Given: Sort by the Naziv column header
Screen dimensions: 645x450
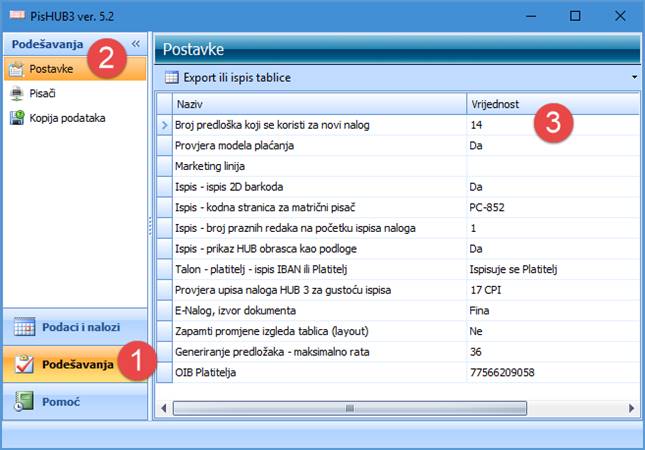Looking at the screenshot, I should coord(320,104).
